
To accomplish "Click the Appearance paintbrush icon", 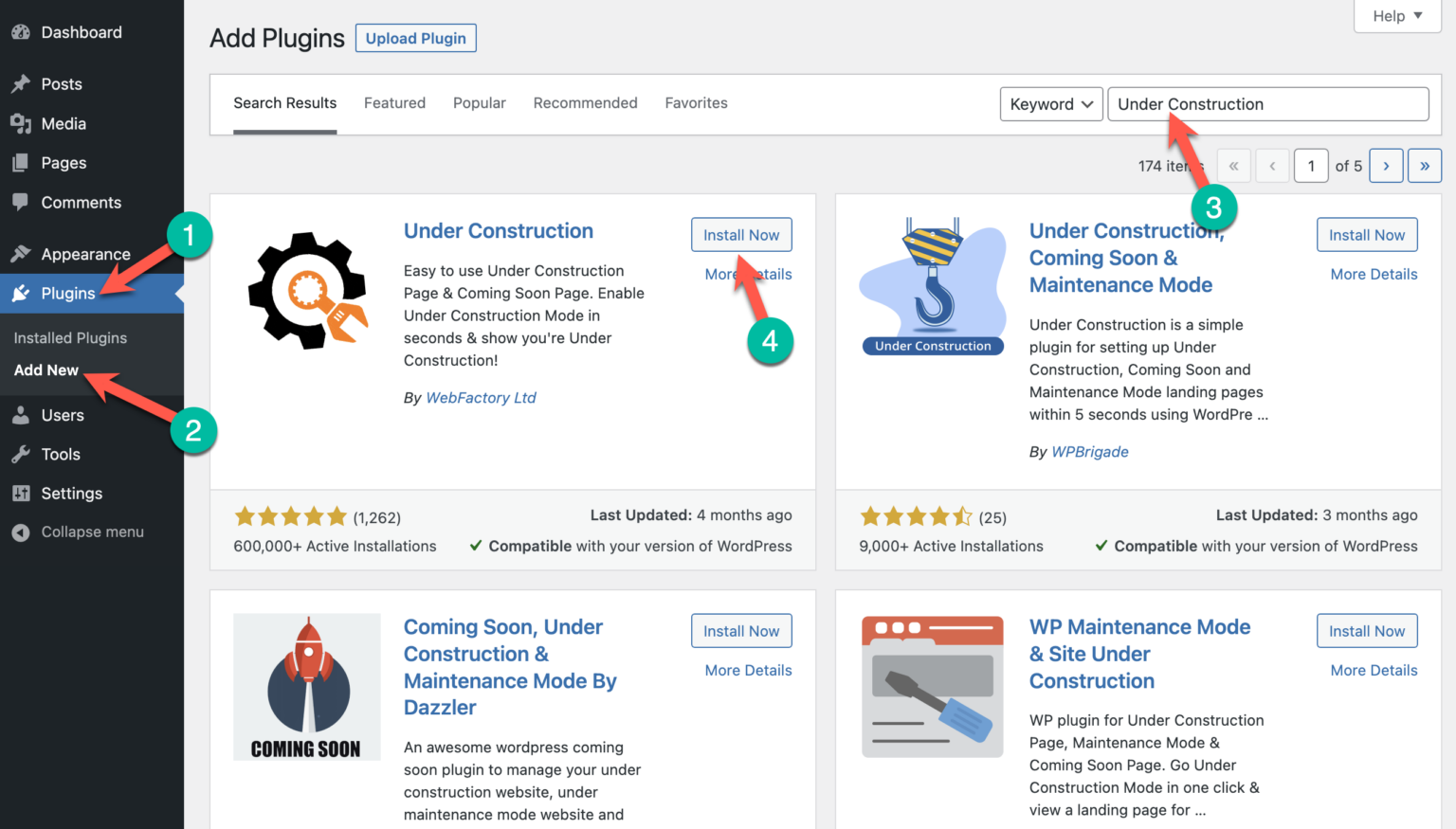I will pos(21,253).
